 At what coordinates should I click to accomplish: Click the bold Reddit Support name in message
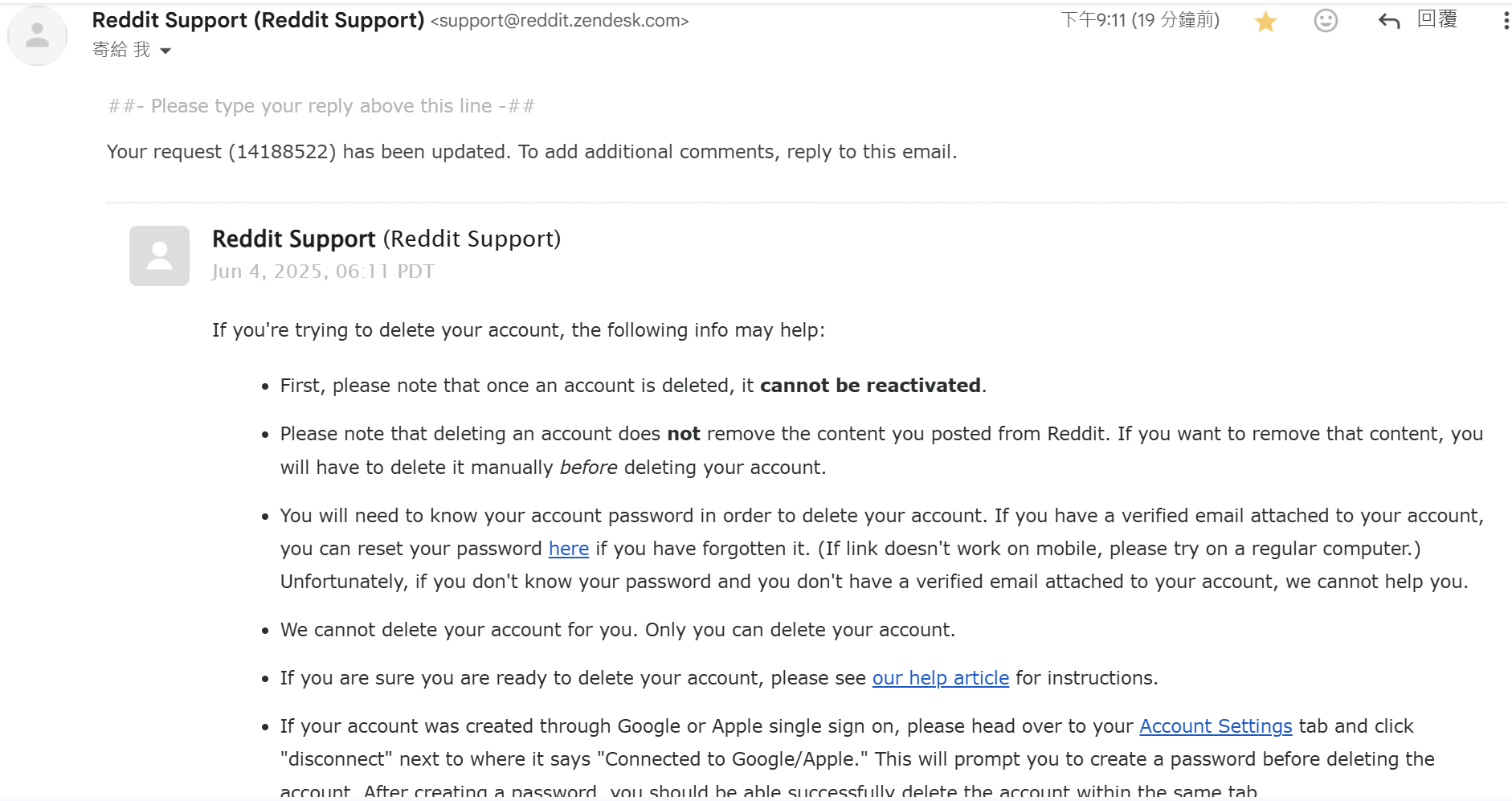click(x=294, y=239)
